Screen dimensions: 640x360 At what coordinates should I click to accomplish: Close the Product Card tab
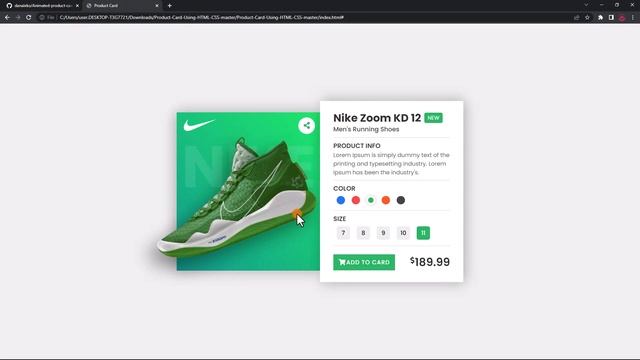click(157, 6)
